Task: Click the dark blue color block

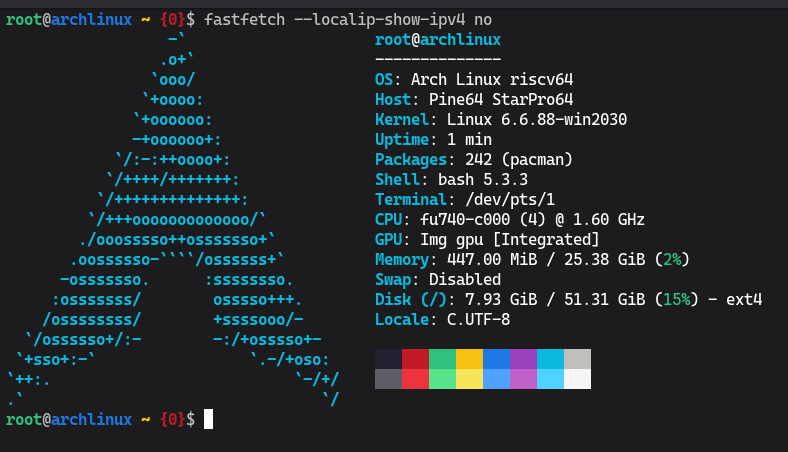Action: point(497,359)
